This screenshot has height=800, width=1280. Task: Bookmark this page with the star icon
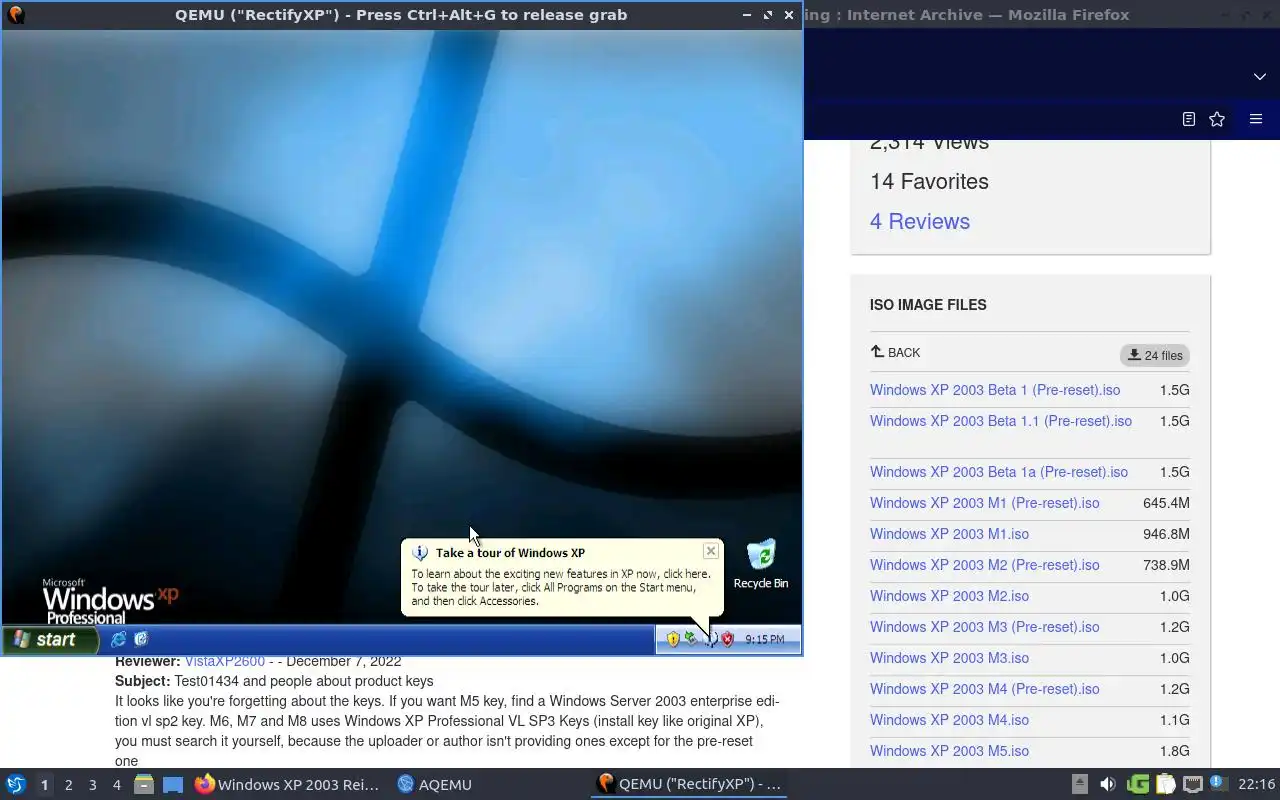point(1217,119)
